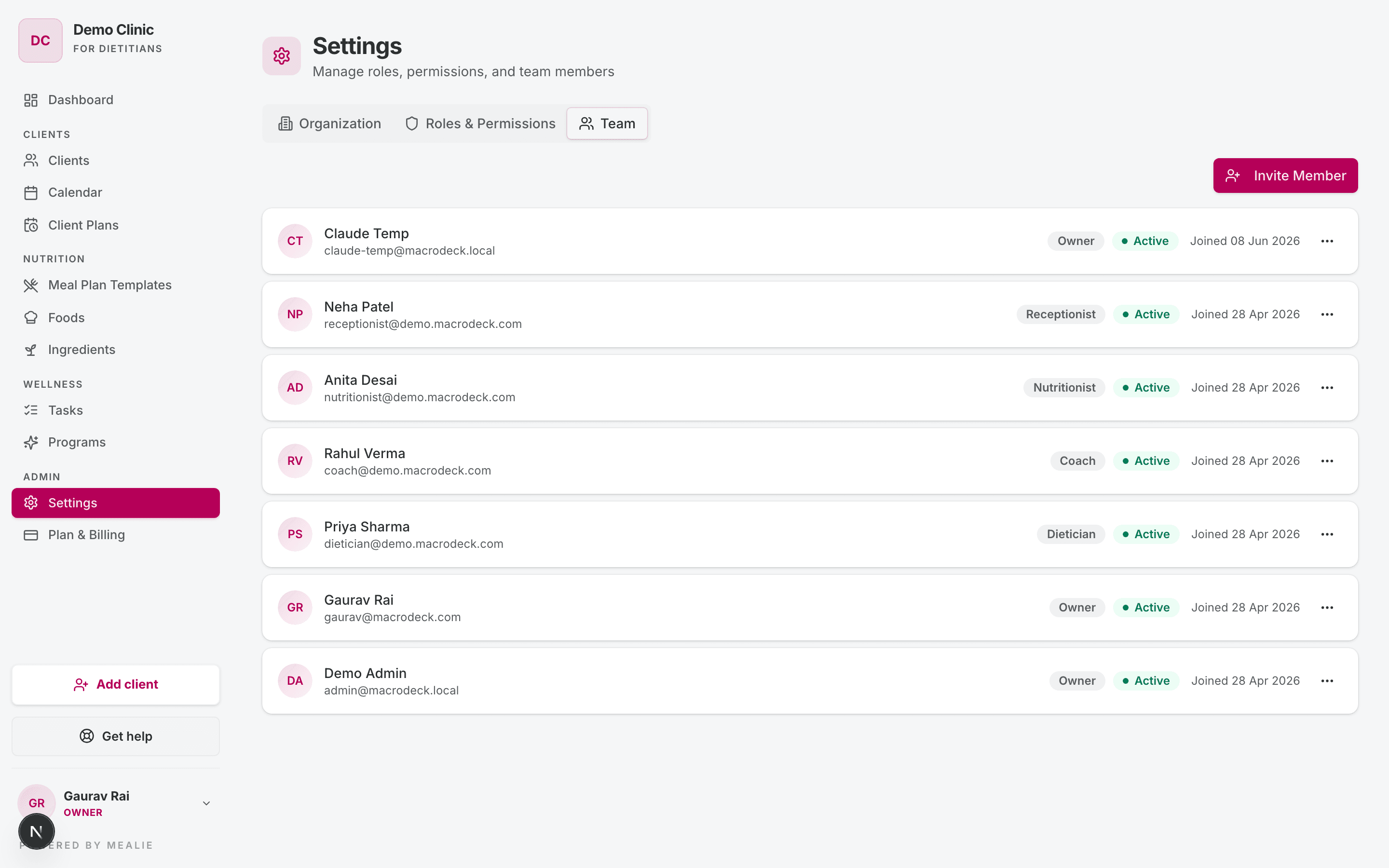
Task: Click the Demo Clinic name header
Action: click(114, 30)
